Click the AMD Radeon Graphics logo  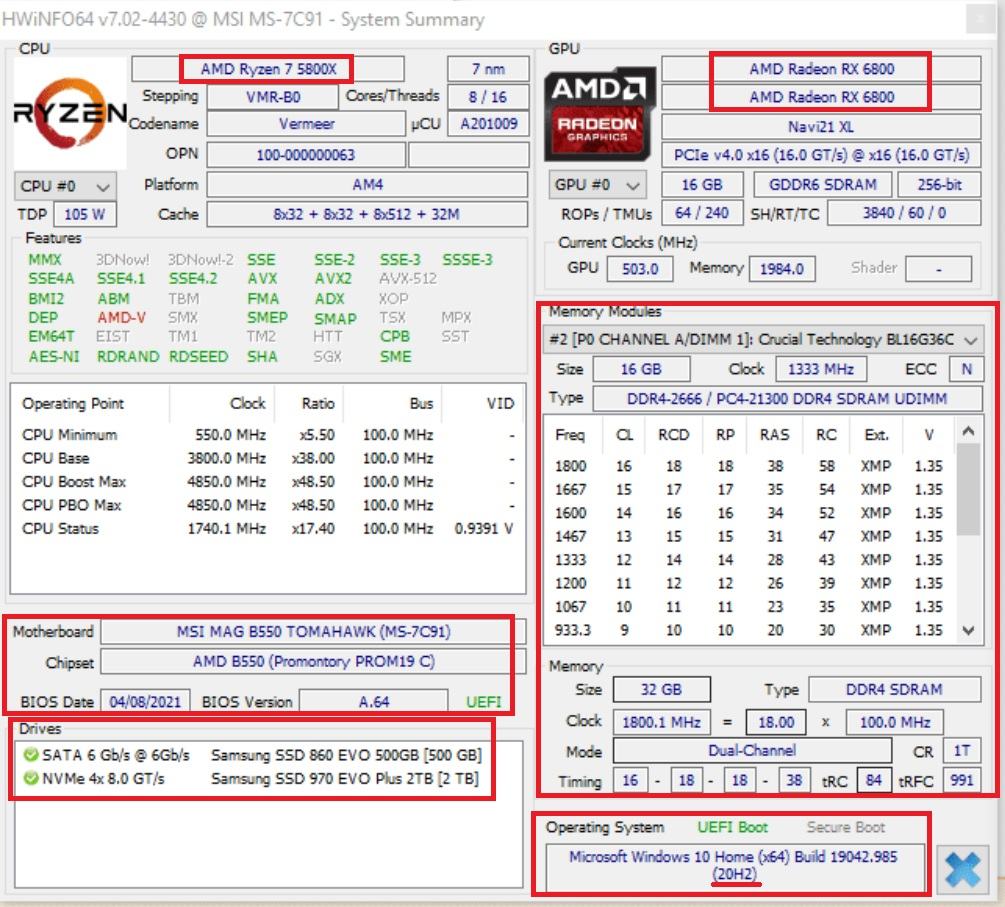point(600,114)
